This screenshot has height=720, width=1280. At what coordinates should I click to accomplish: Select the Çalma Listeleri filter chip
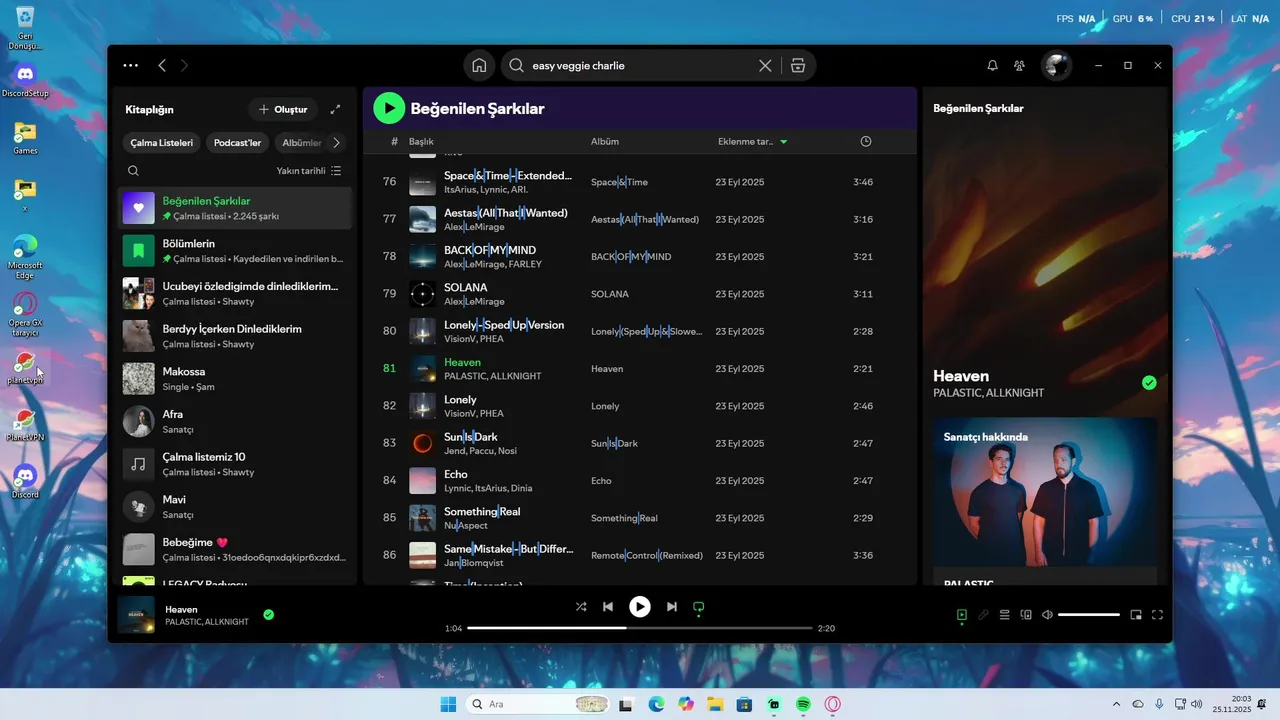point(161,143)
